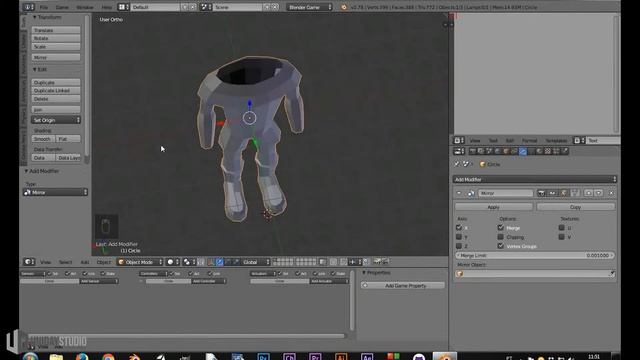
Task: Enable the Clipping checkbox
Action: (501, 237)
